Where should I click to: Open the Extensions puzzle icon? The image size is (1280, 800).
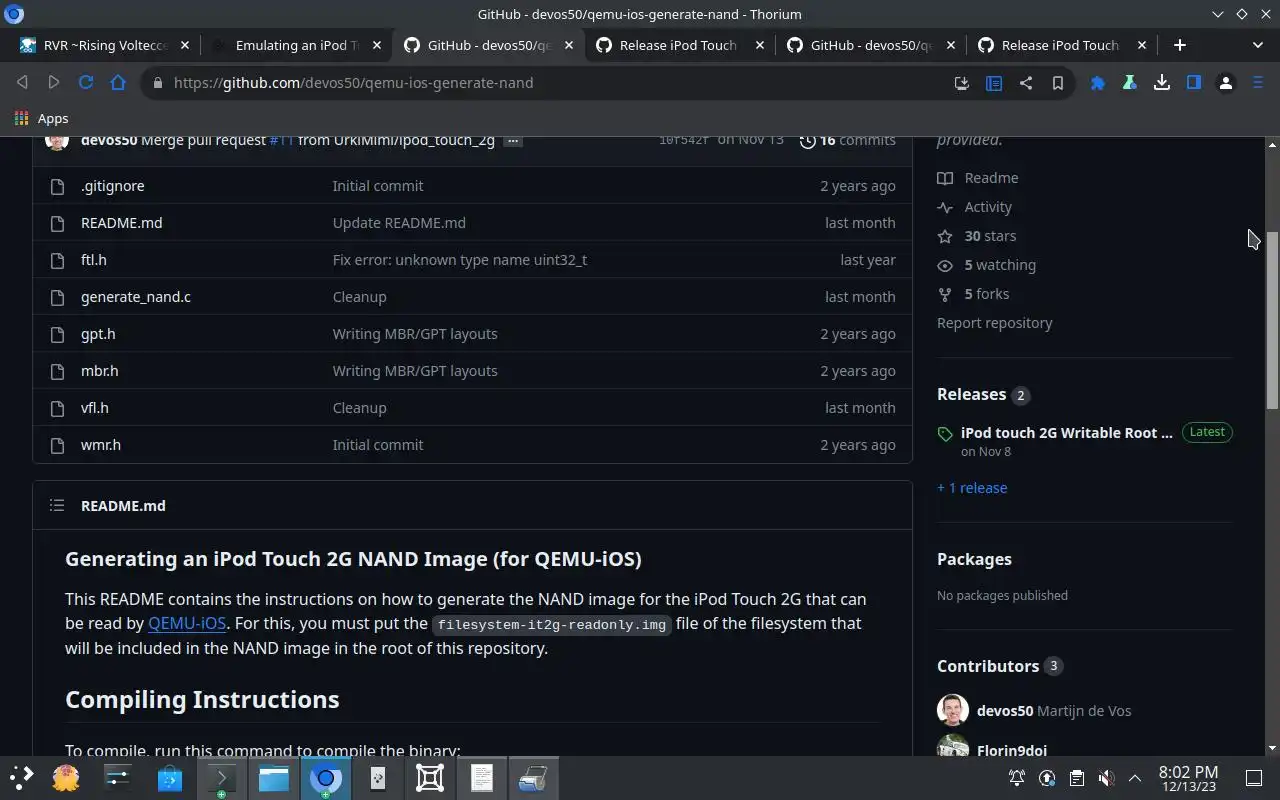(1098, 83)
